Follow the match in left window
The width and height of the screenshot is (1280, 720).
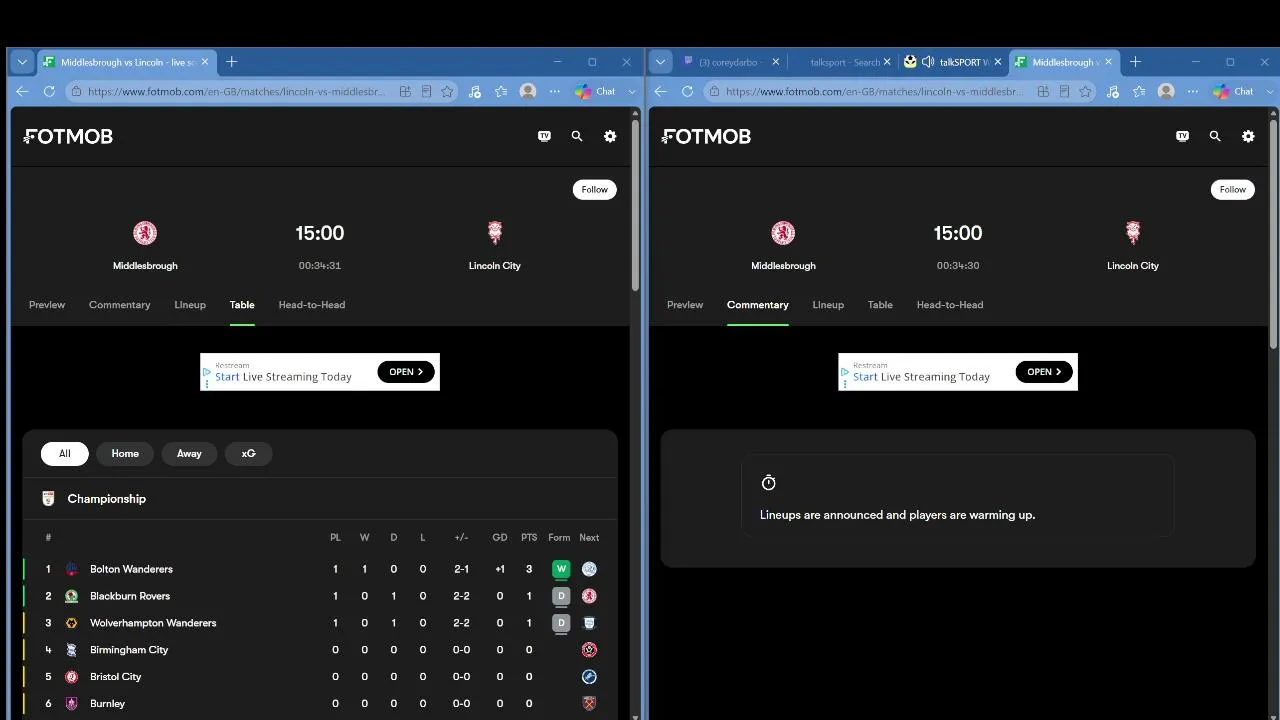coord(595,189)
